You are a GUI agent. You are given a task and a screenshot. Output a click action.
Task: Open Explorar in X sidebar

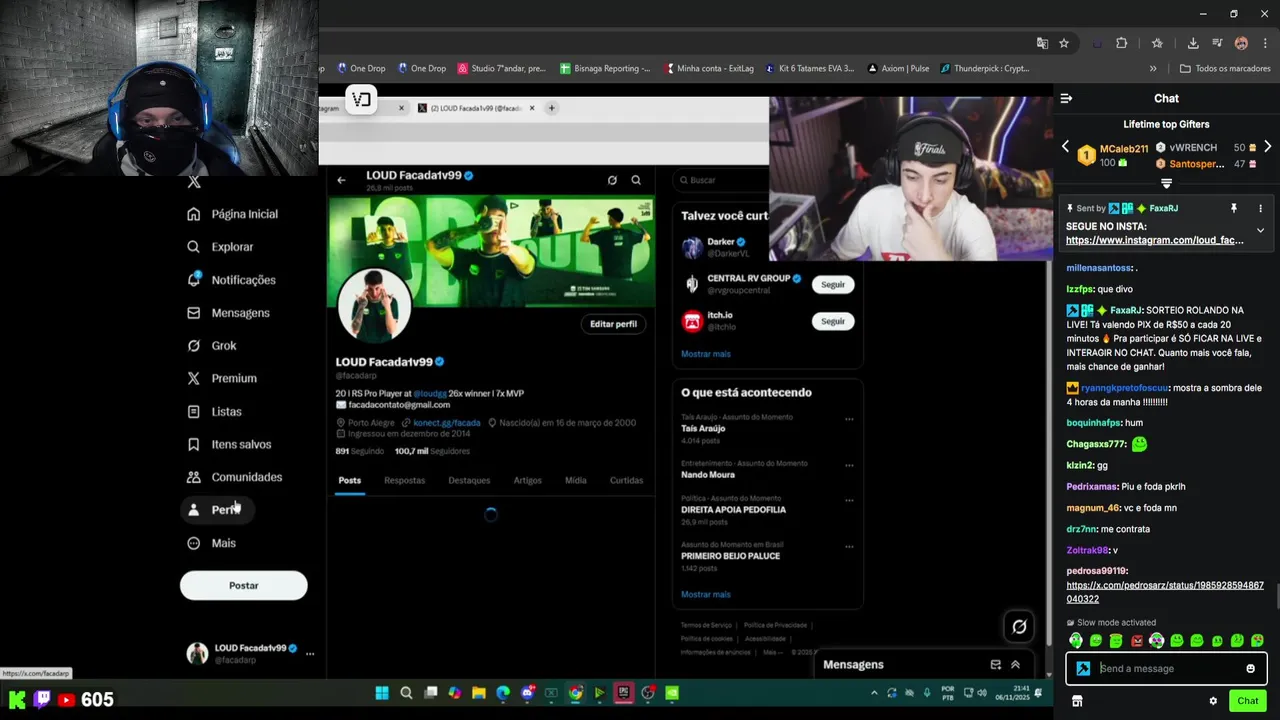click(221, 247)
